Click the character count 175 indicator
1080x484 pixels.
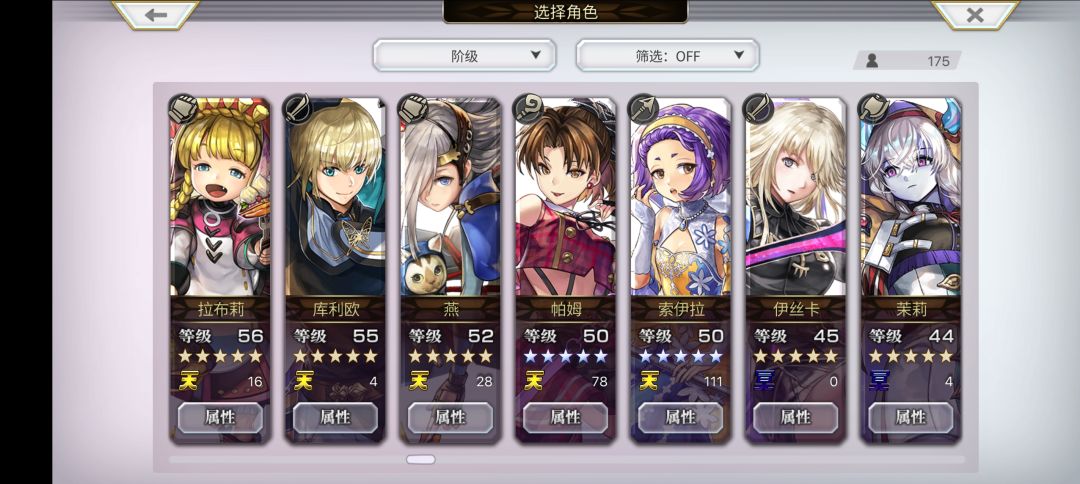[907, 61]
